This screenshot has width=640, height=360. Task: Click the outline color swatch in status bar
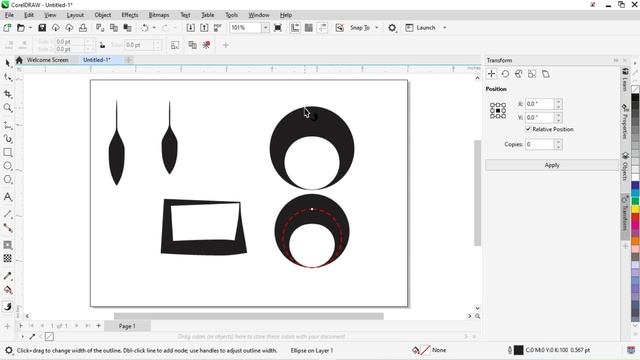518,350
